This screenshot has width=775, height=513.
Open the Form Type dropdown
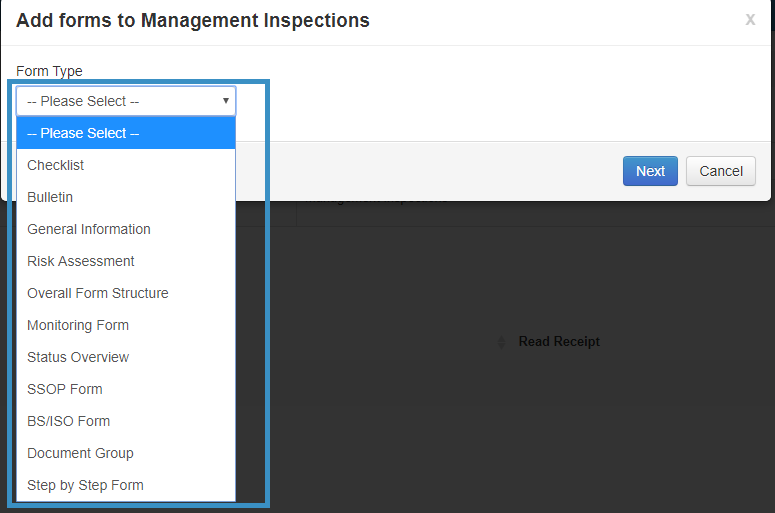tap(126, 101)
